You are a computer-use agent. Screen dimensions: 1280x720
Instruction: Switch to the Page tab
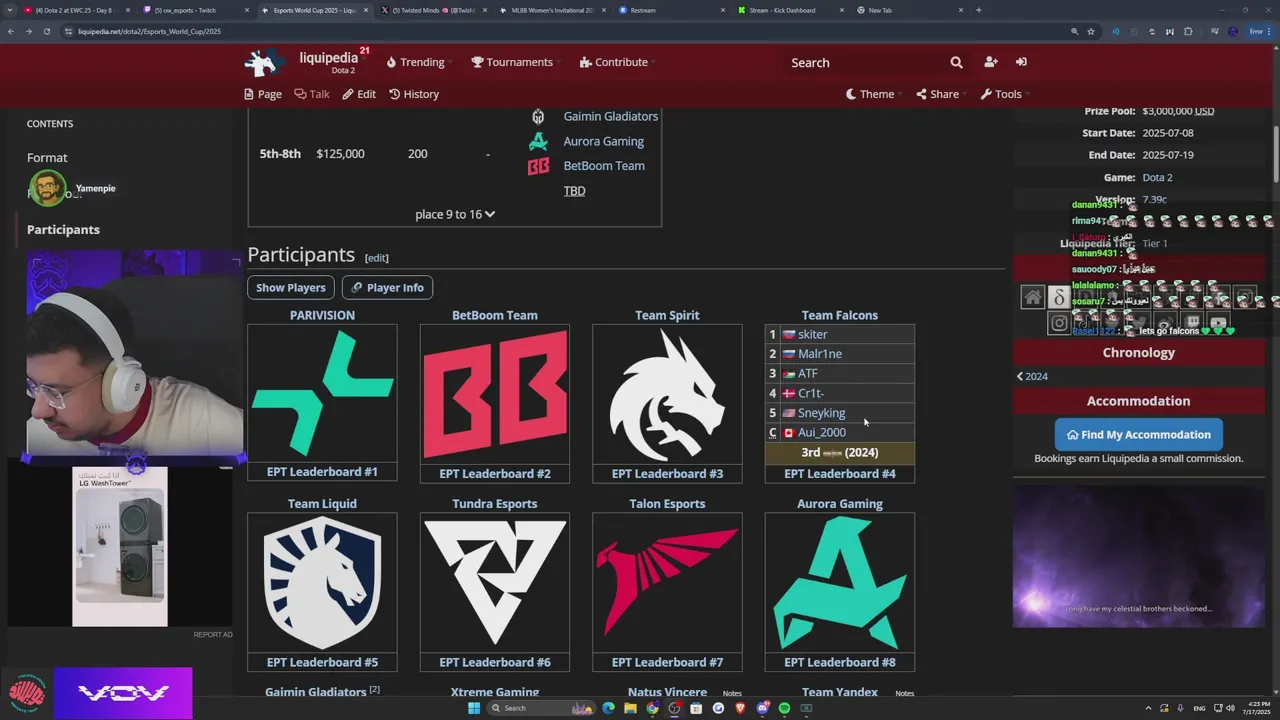click(x=263, y=94)
